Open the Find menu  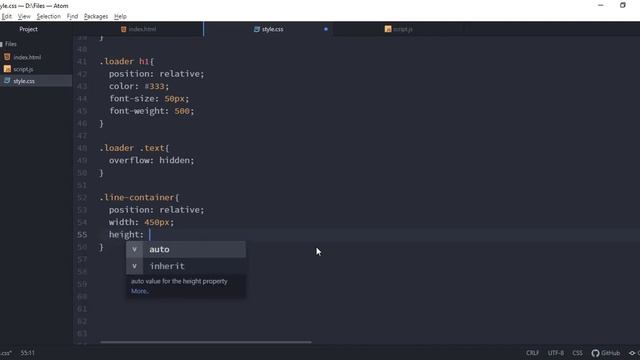[x=72, y=16]
